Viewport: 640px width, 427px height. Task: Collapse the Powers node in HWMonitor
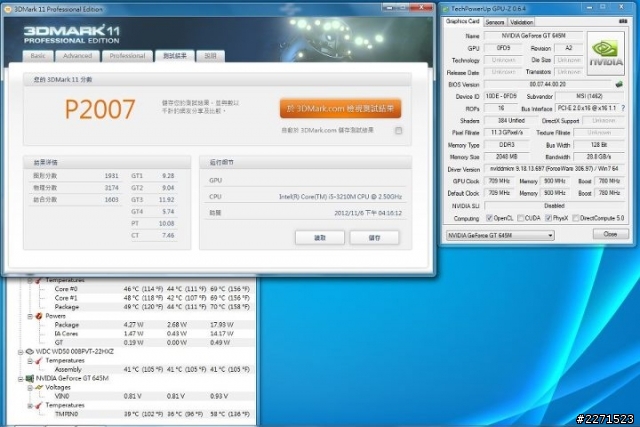point(30,316)
